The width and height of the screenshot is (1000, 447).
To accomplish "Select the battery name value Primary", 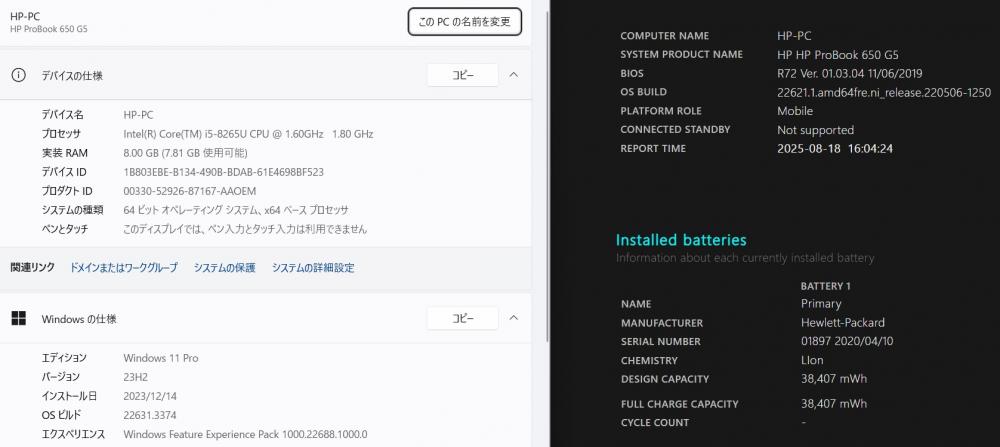I will (x=821, y=304).
